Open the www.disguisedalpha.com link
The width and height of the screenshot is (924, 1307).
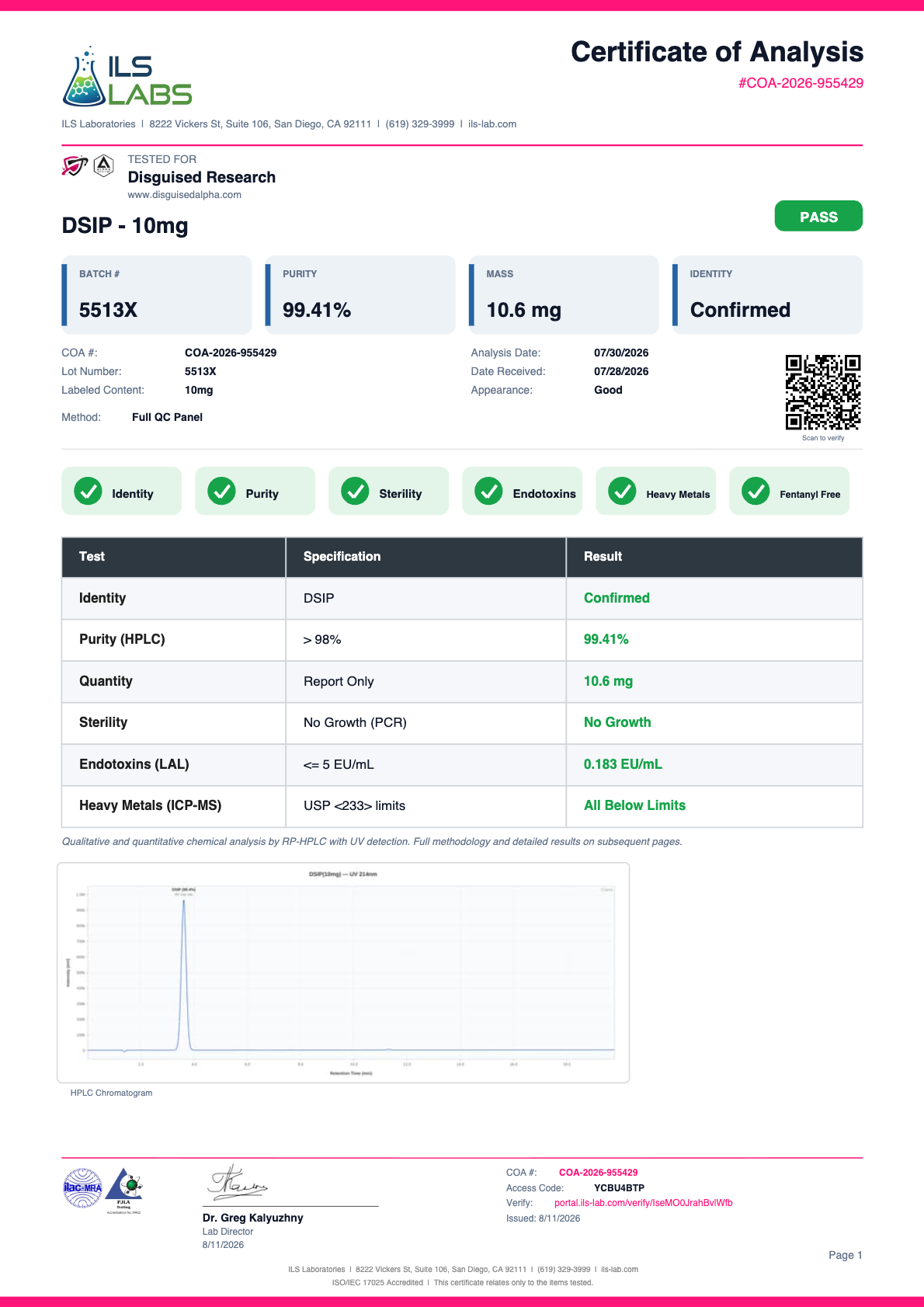(184, 195)
